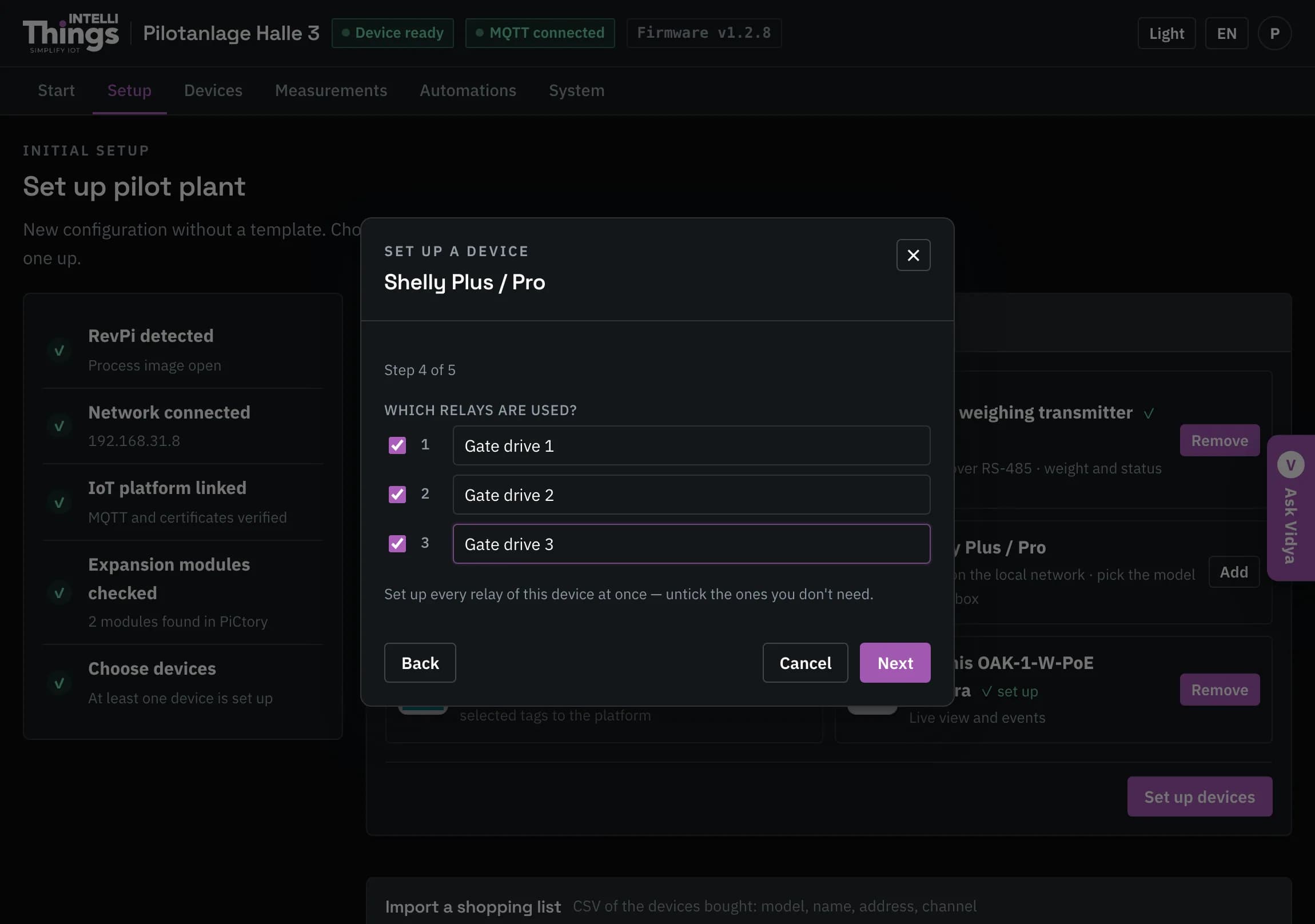Image resolution: width=1315 pixels, height=924 pixels.
Task: Click the Network connected checkmark icon
Action: [x=59, y=425]
